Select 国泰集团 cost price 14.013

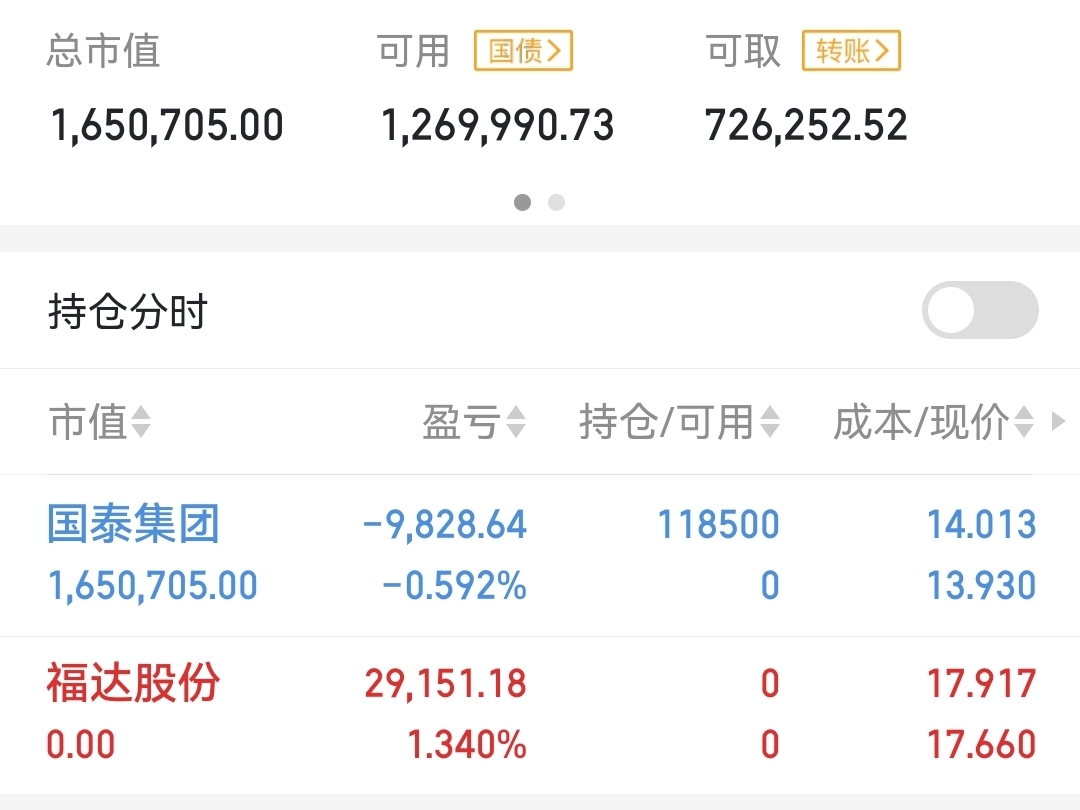982,525
